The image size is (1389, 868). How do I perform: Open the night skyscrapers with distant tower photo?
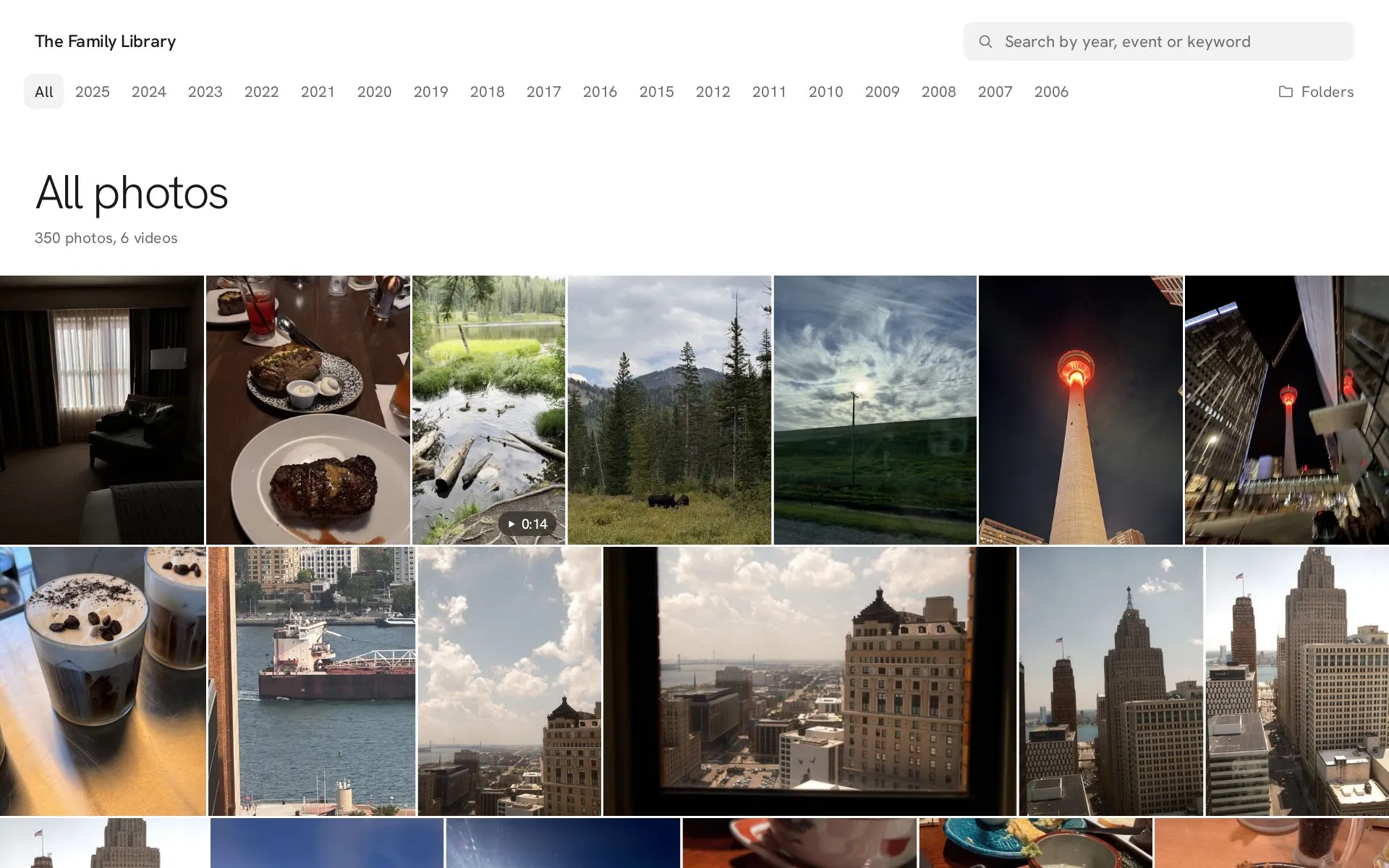pyautogui.click(x=1287, y=410)
